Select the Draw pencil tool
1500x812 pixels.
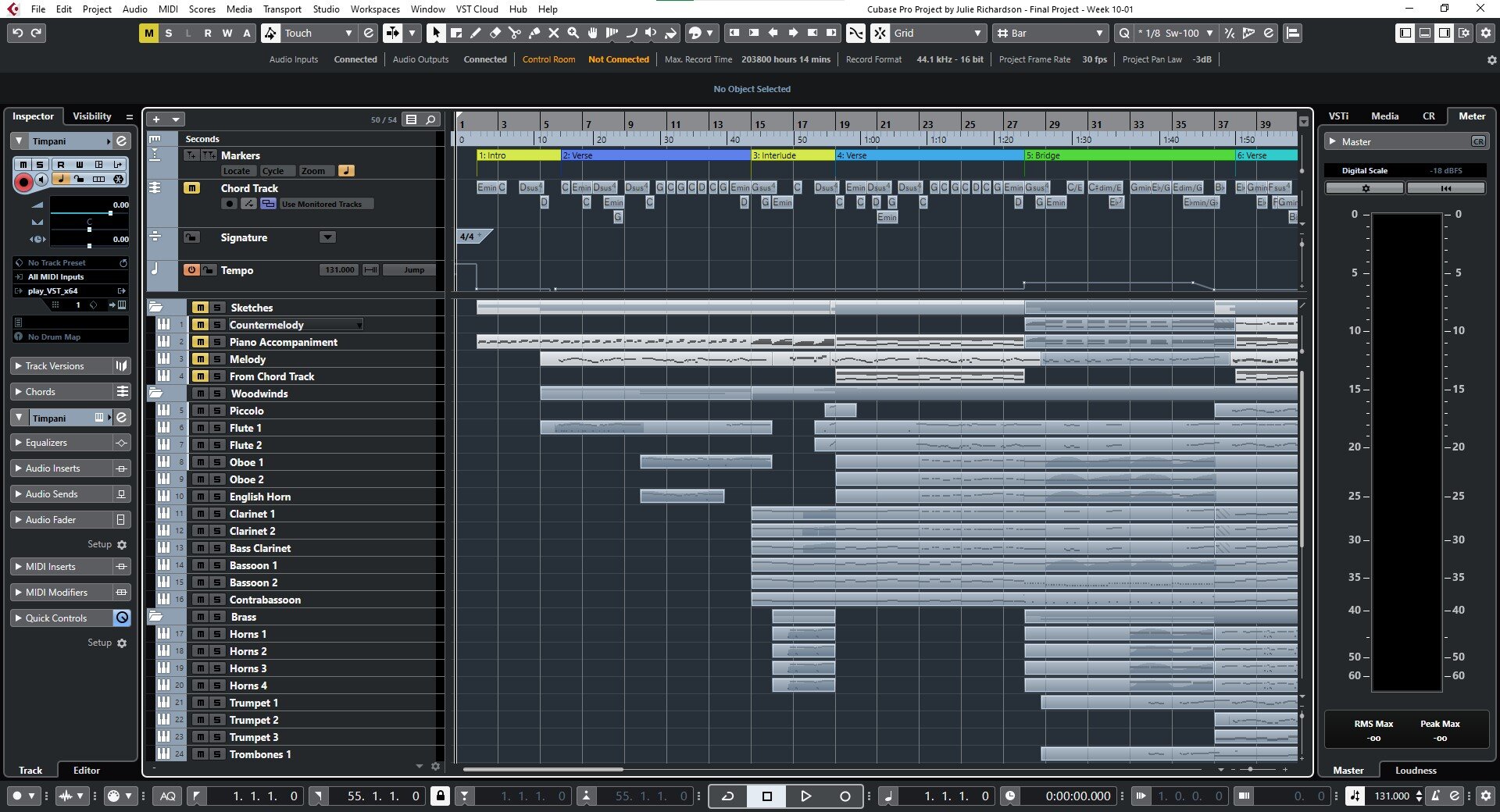pos(475,33)
